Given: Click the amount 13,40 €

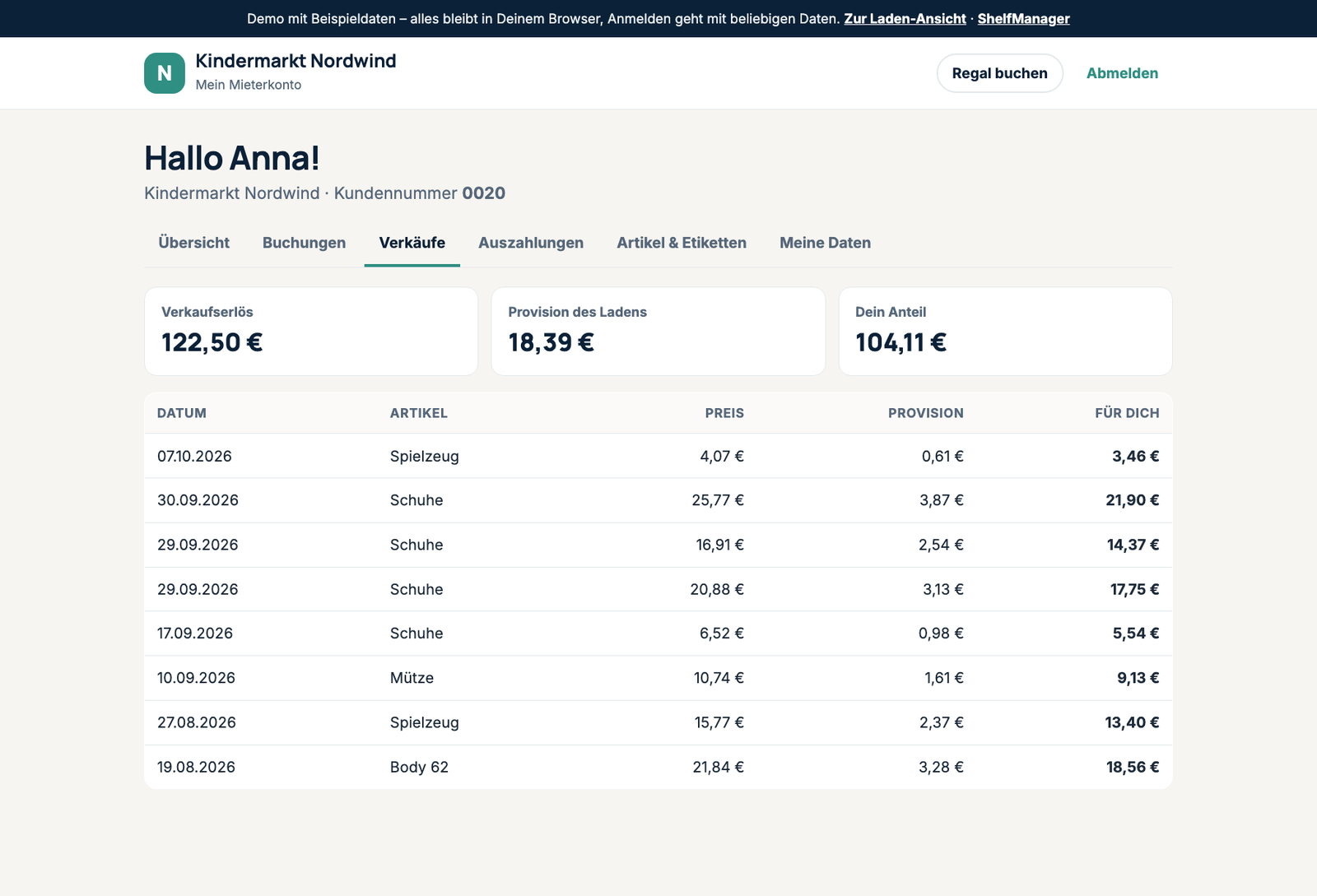Looking at the screenshot, I should pyautogui.click(x=1132, y=722).
